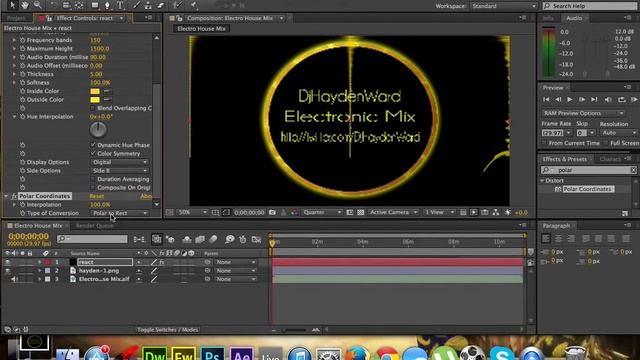
Task: Select the Rectangle shape tool
Action: click(x=95, y=5)
